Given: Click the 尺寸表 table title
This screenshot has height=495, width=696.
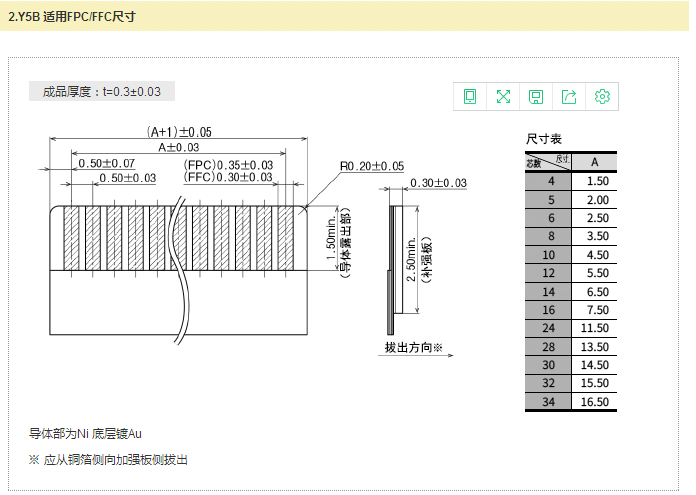Looking at the screenshot, I should click(544, 139).
